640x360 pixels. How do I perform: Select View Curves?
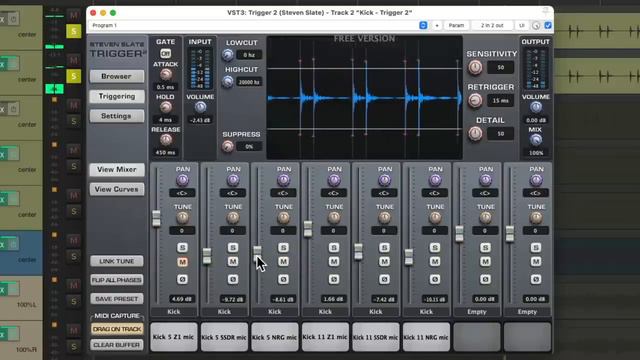point(117,189)
